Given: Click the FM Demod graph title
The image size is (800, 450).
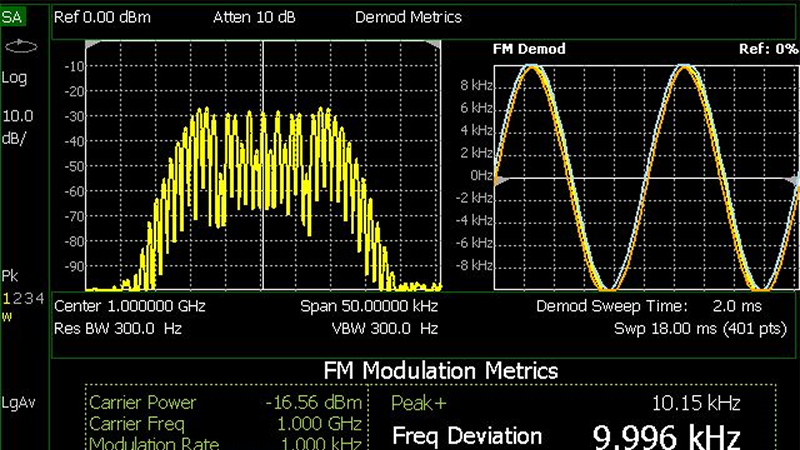Looking at the screenshot, I should pos(529,49).
